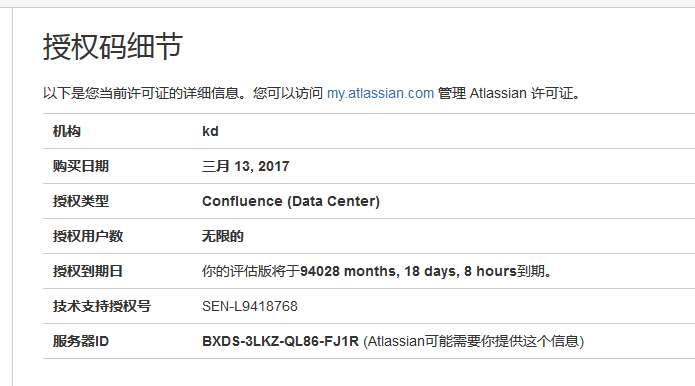This screenshot has width=695, height=386.
Task: Click the intro sentence 以下是您当前许可证的详细信息
Action: click(141, 94)
